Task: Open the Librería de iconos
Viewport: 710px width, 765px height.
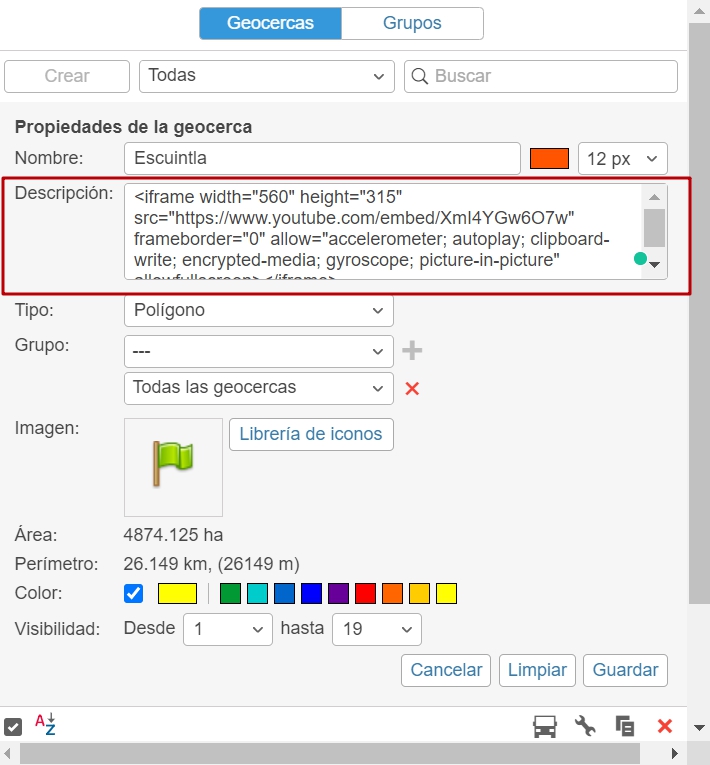Action: (311, 434)
